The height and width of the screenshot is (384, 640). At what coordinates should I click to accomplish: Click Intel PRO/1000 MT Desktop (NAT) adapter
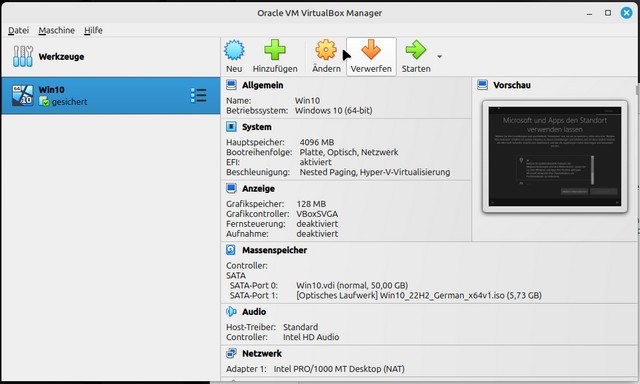click(339, 369)
